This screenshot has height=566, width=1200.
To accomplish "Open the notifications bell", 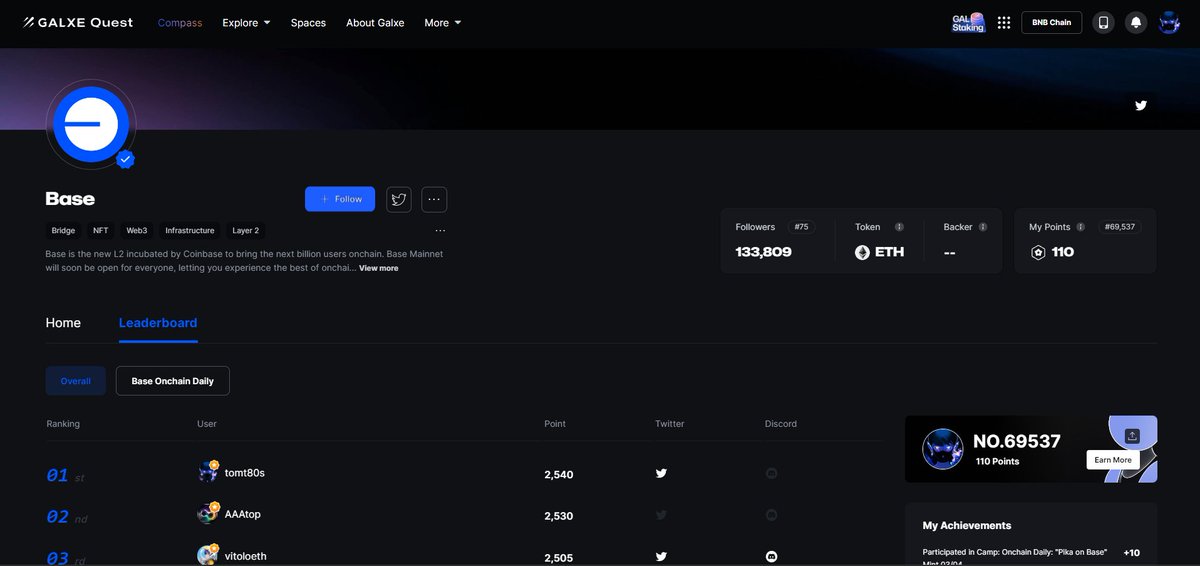I will (x=1136, y=22).
